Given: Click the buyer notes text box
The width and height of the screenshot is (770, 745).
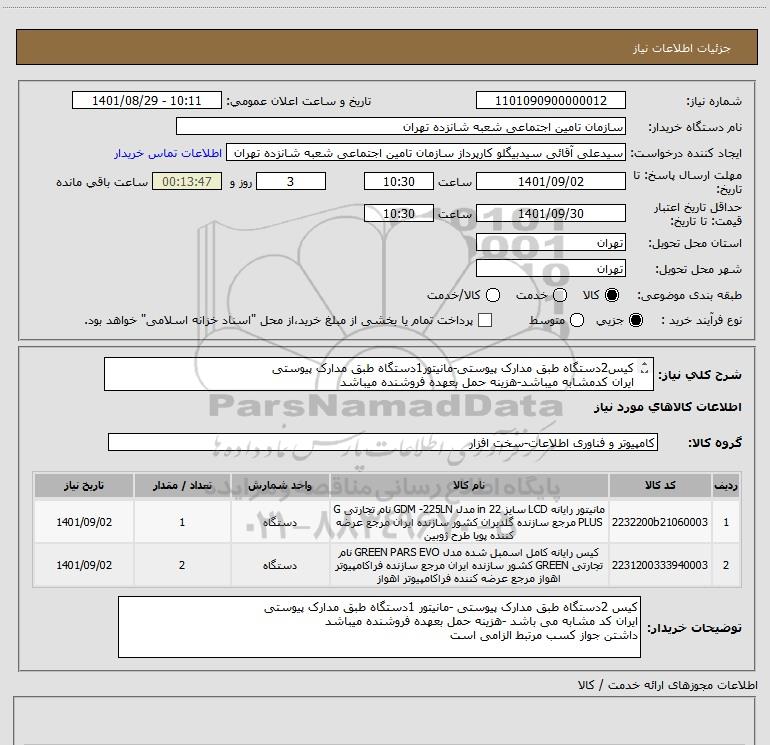Looking at the screenshot, I should click(x=379, y=627).
